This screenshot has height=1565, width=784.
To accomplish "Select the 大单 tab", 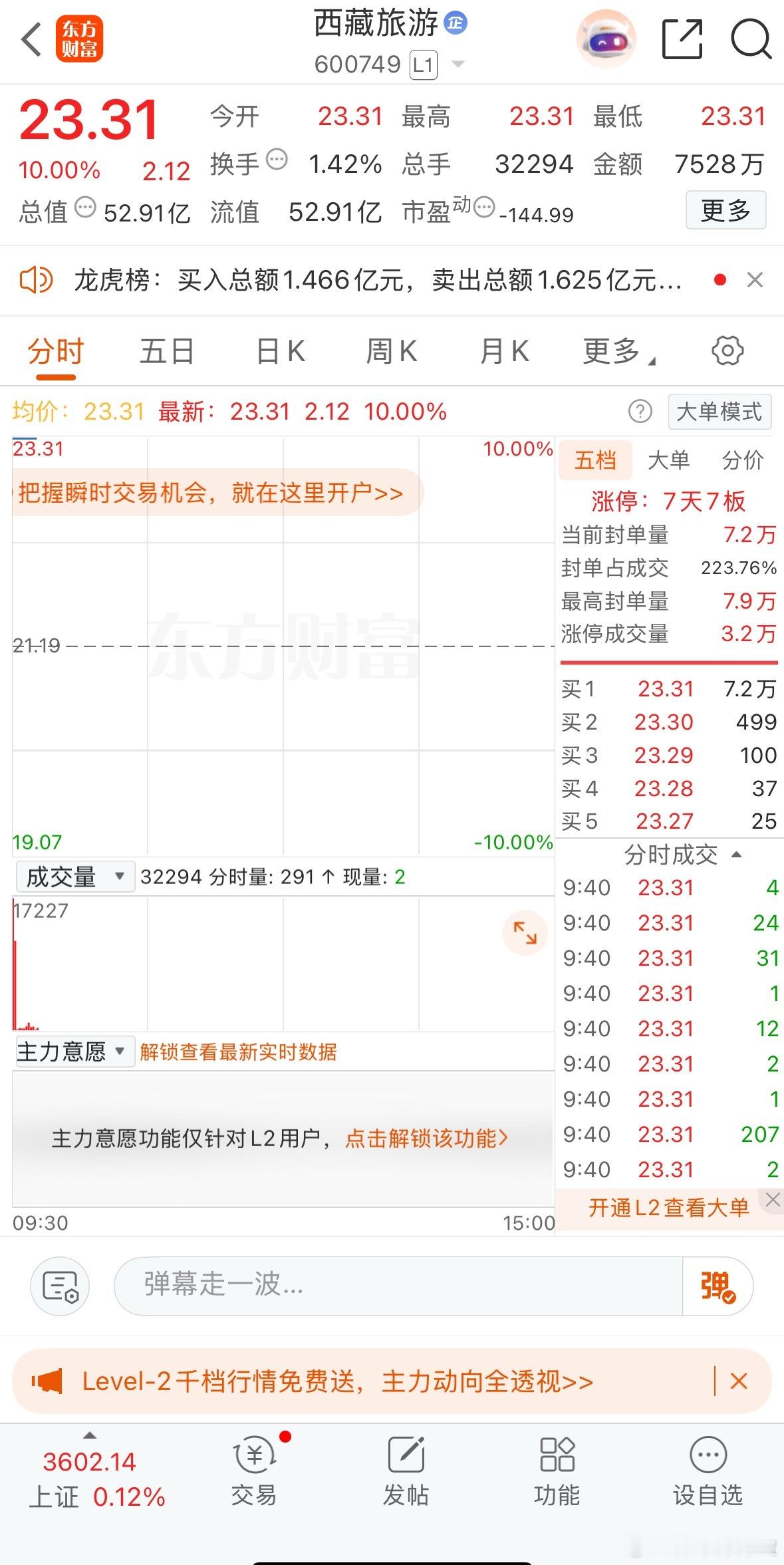I will tap(668, 460).
